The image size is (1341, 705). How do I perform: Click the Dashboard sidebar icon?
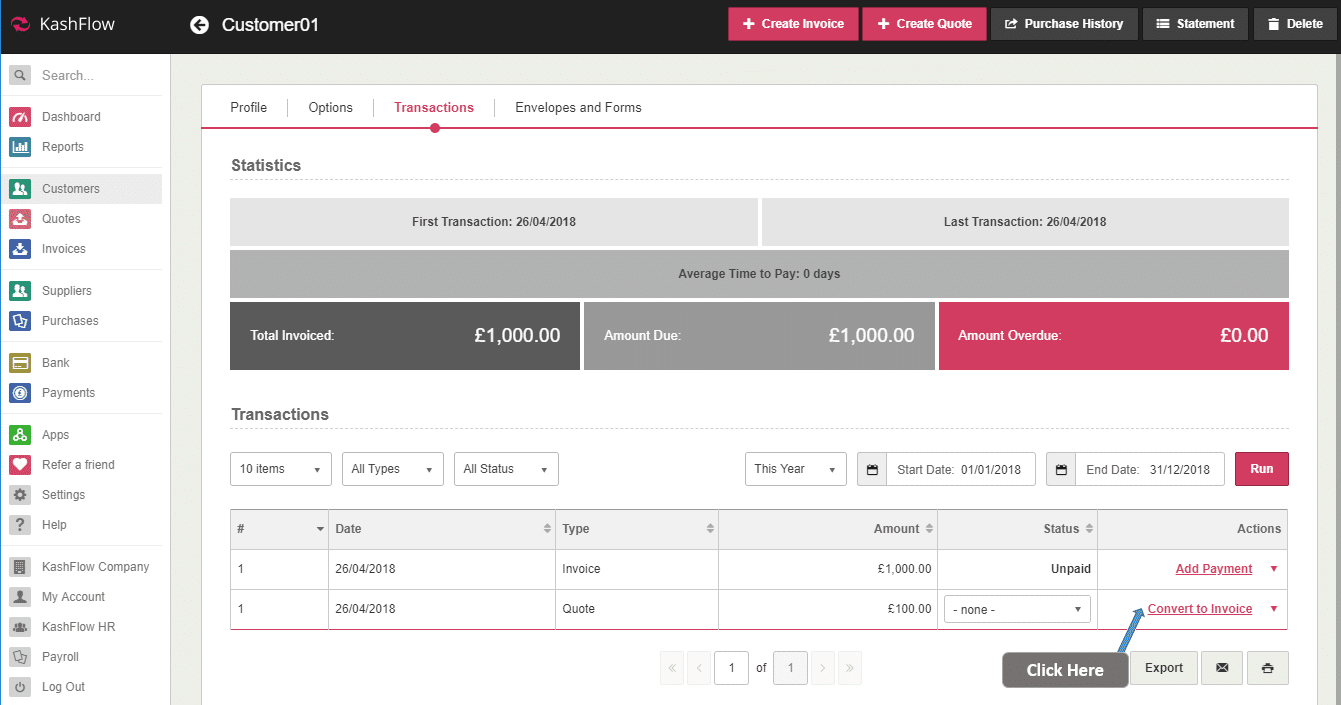tap(20, 117)
